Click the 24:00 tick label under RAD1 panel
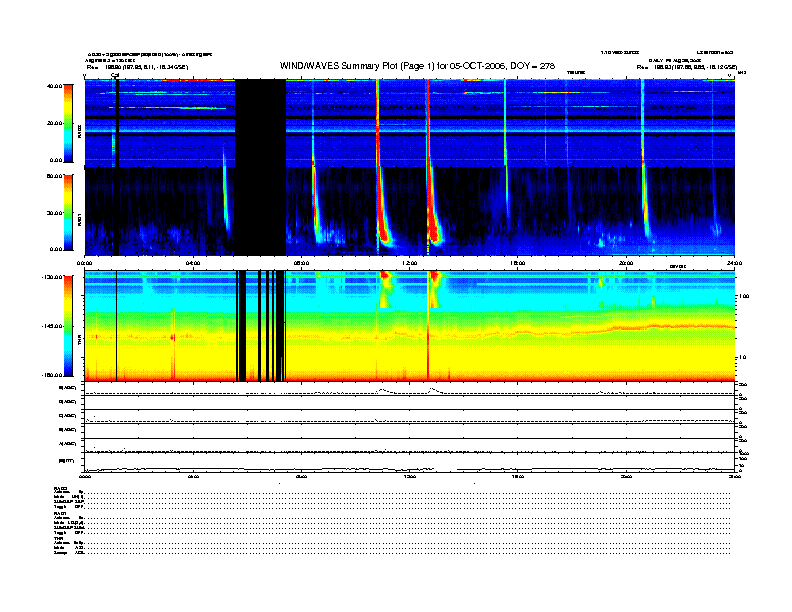 (x=734, y=263)
